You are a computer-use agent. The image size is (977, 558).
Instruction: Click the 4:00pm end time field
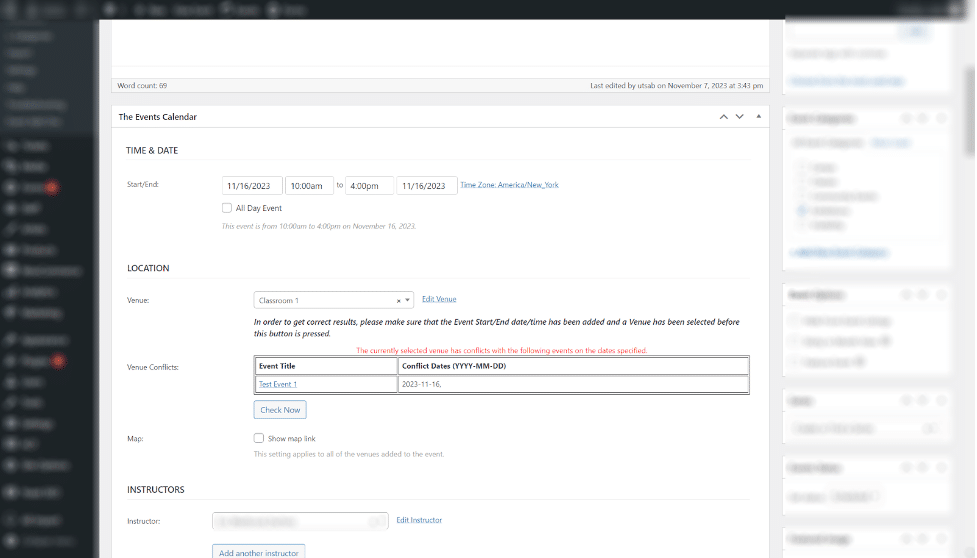[x=369, y=186]
